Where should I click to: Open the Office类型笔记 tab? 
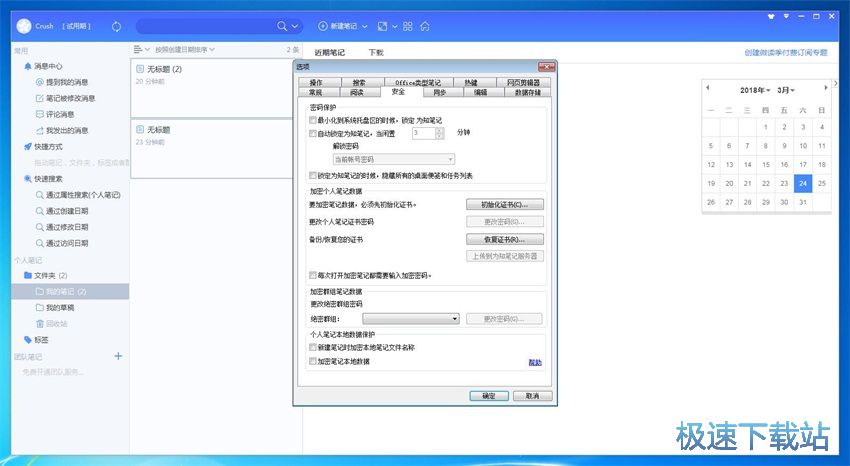tap(417, 82)
